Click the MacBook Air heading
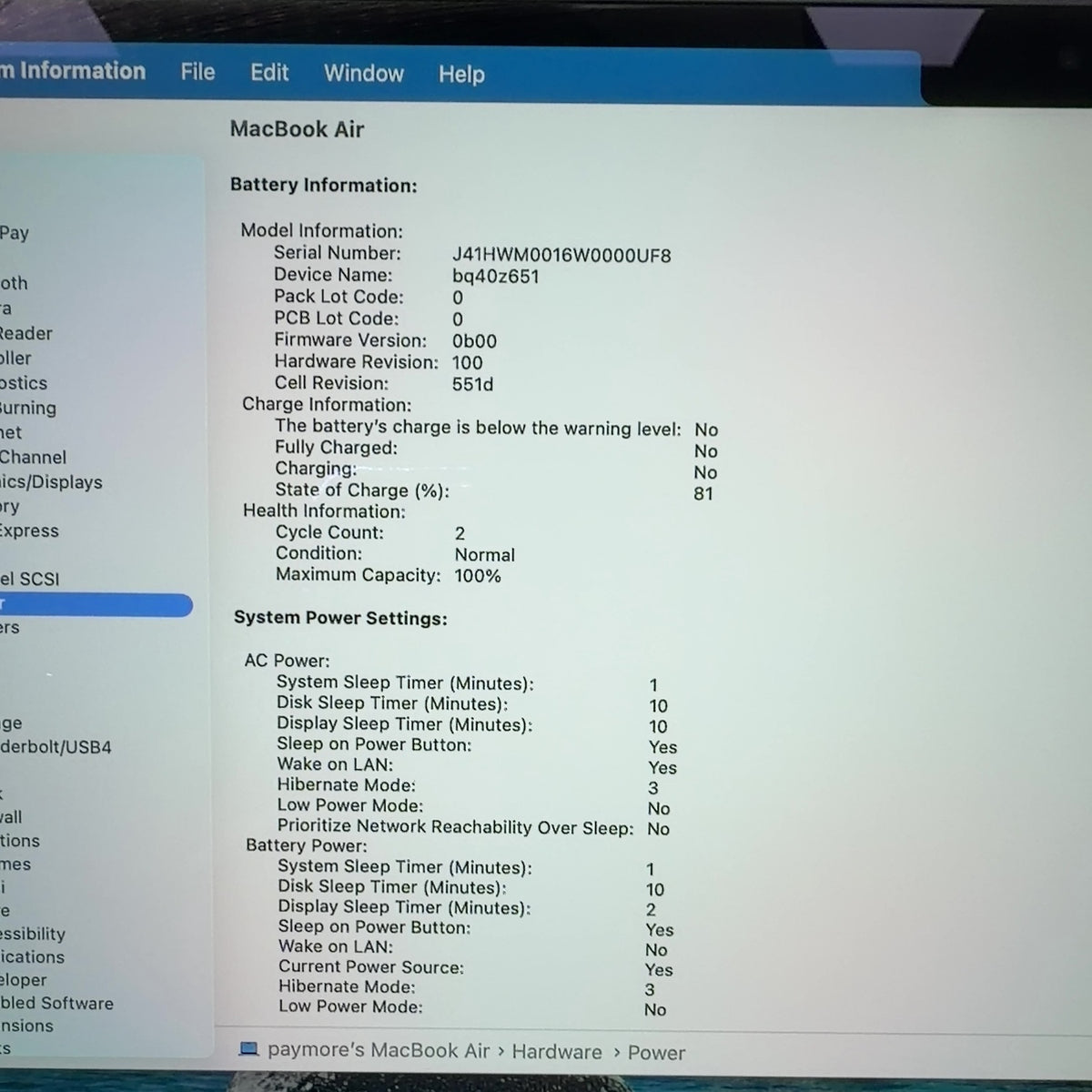This screenshot has height=1092, width=1092. point(297,129)
